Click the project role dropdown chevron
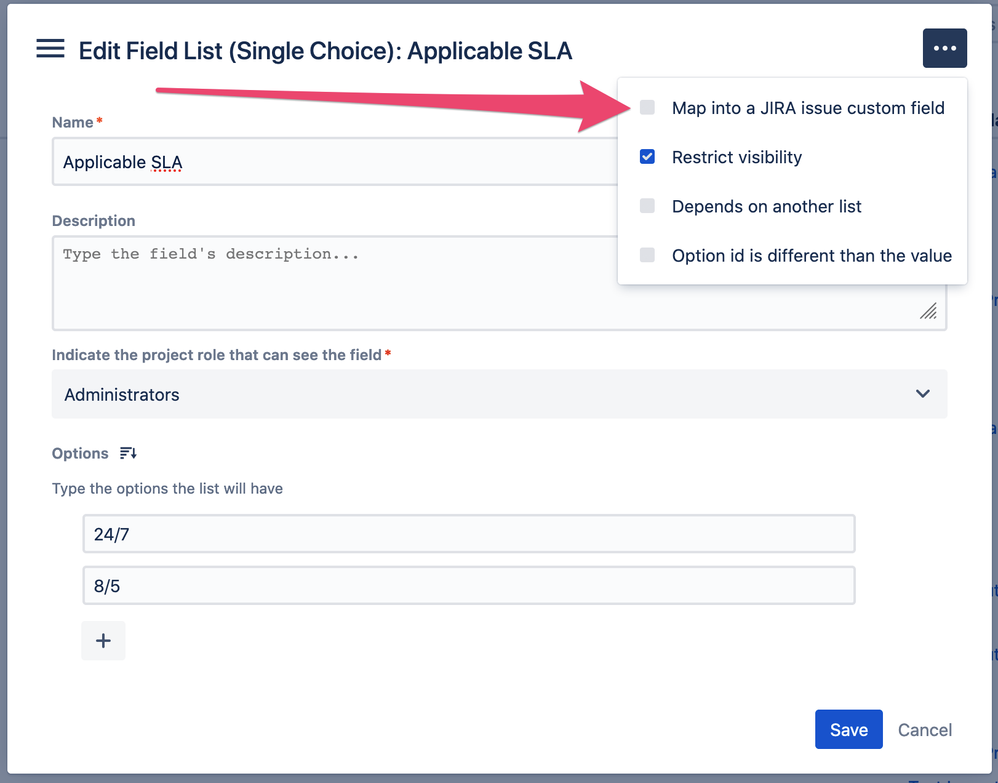 click(923, 394)
